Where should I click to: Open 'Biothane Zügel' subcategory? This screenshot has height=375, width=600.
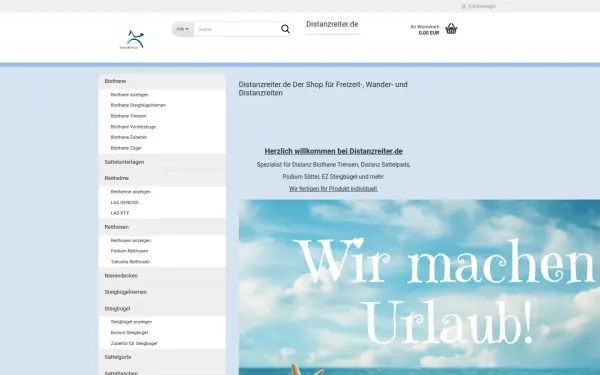coord(126,148)
